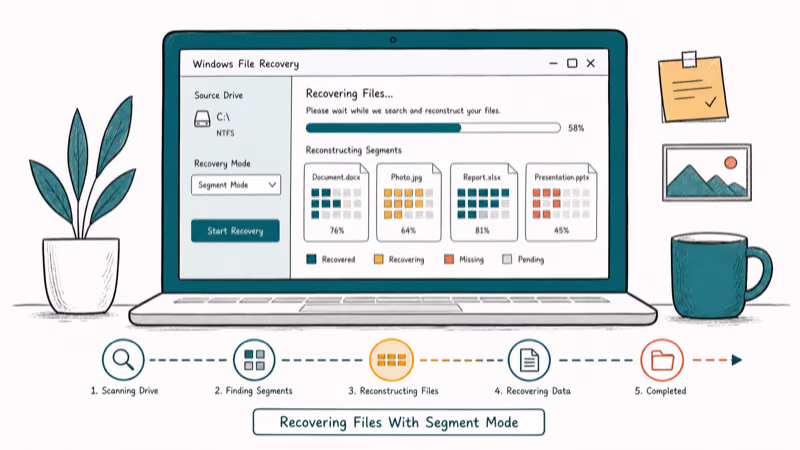Click the Scanning Drive magnifier icon

tap(123, 360)
